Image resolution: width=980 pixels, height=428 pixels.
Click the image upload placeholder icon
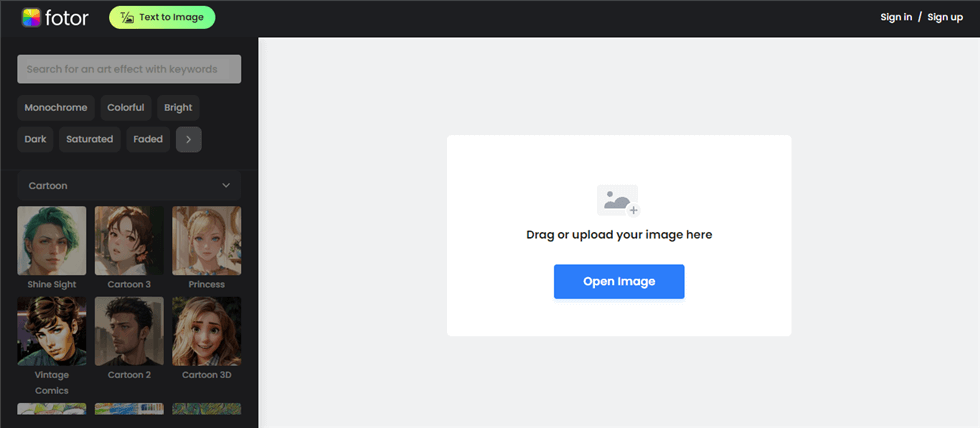point(618,201)
